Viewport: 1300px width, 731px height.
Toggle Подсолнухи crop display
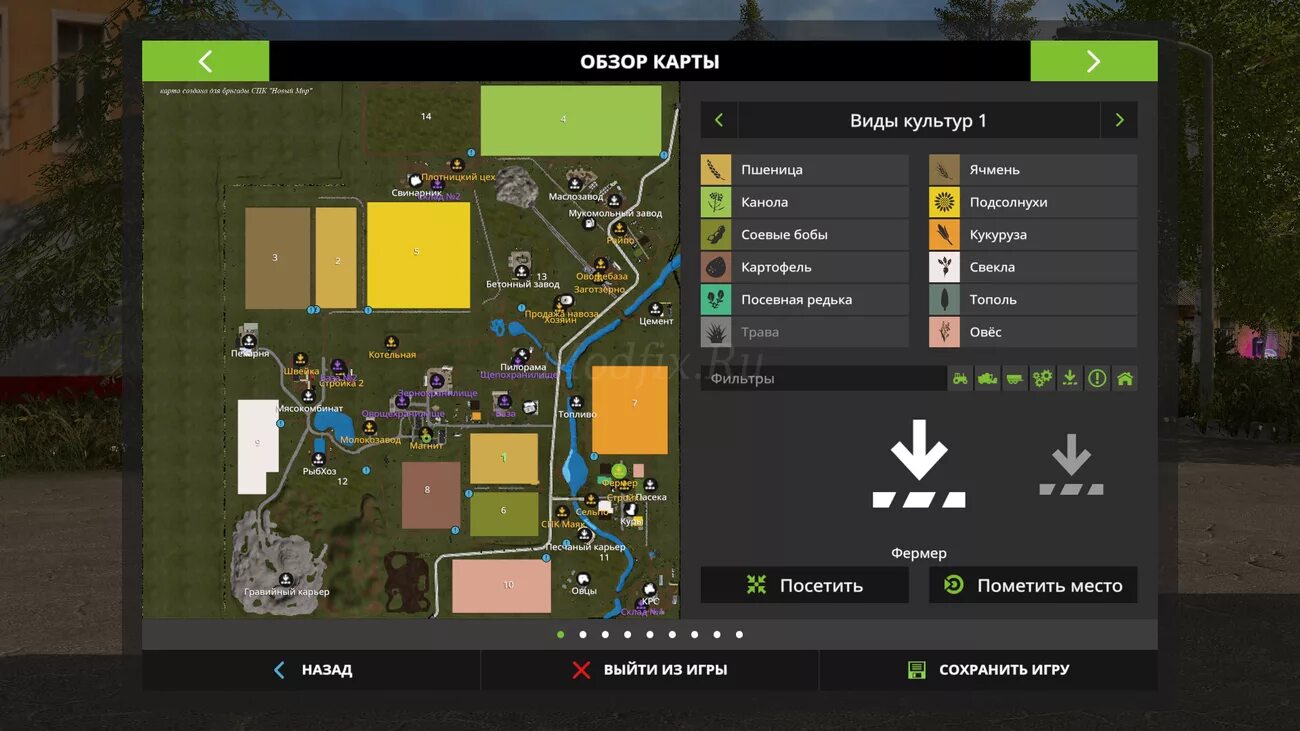coord(1033,202)
